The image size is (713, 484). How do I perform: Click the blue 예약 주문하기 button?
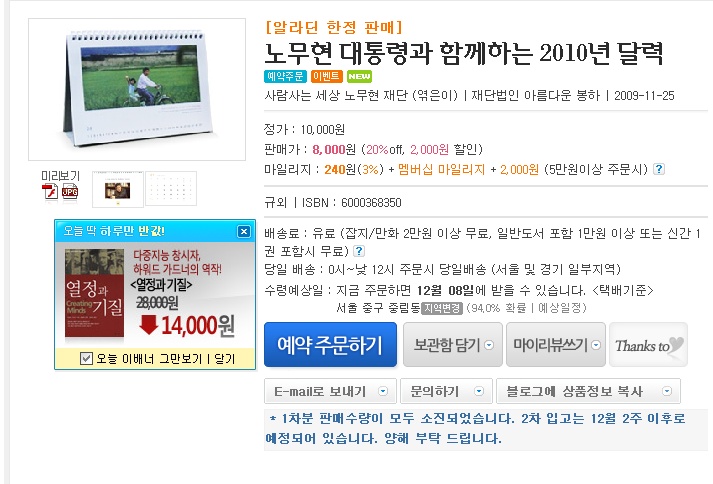[330, 345]
